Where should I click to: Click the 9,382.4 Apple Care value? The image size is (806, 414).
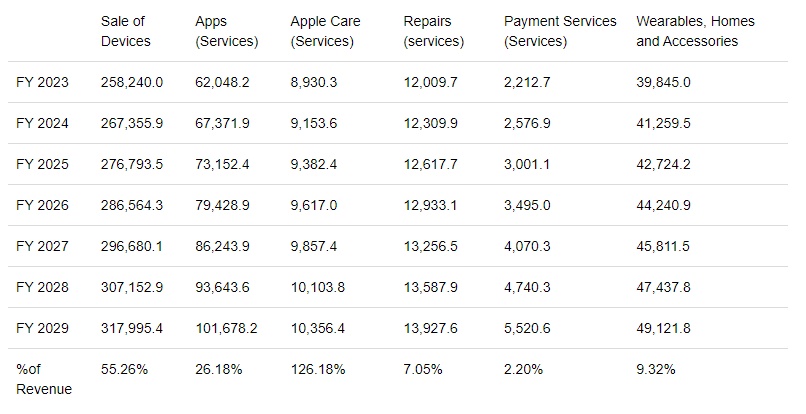314,164
